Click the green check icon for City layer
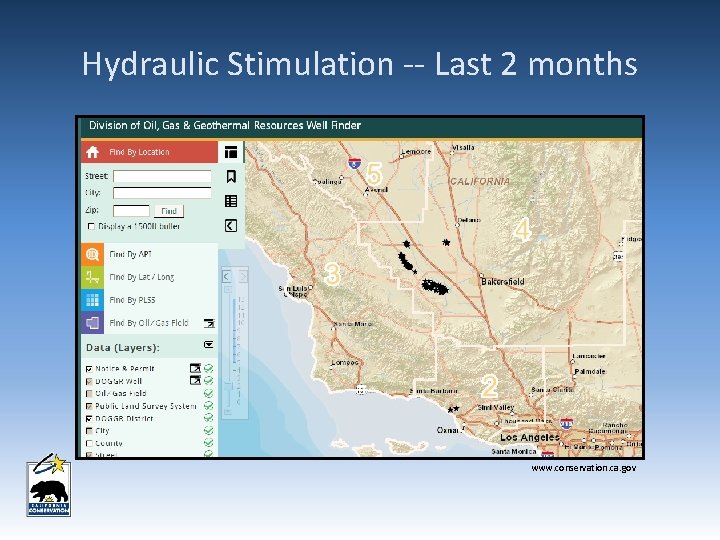Viewport: 720px width, 540px height. coord(208,430)
